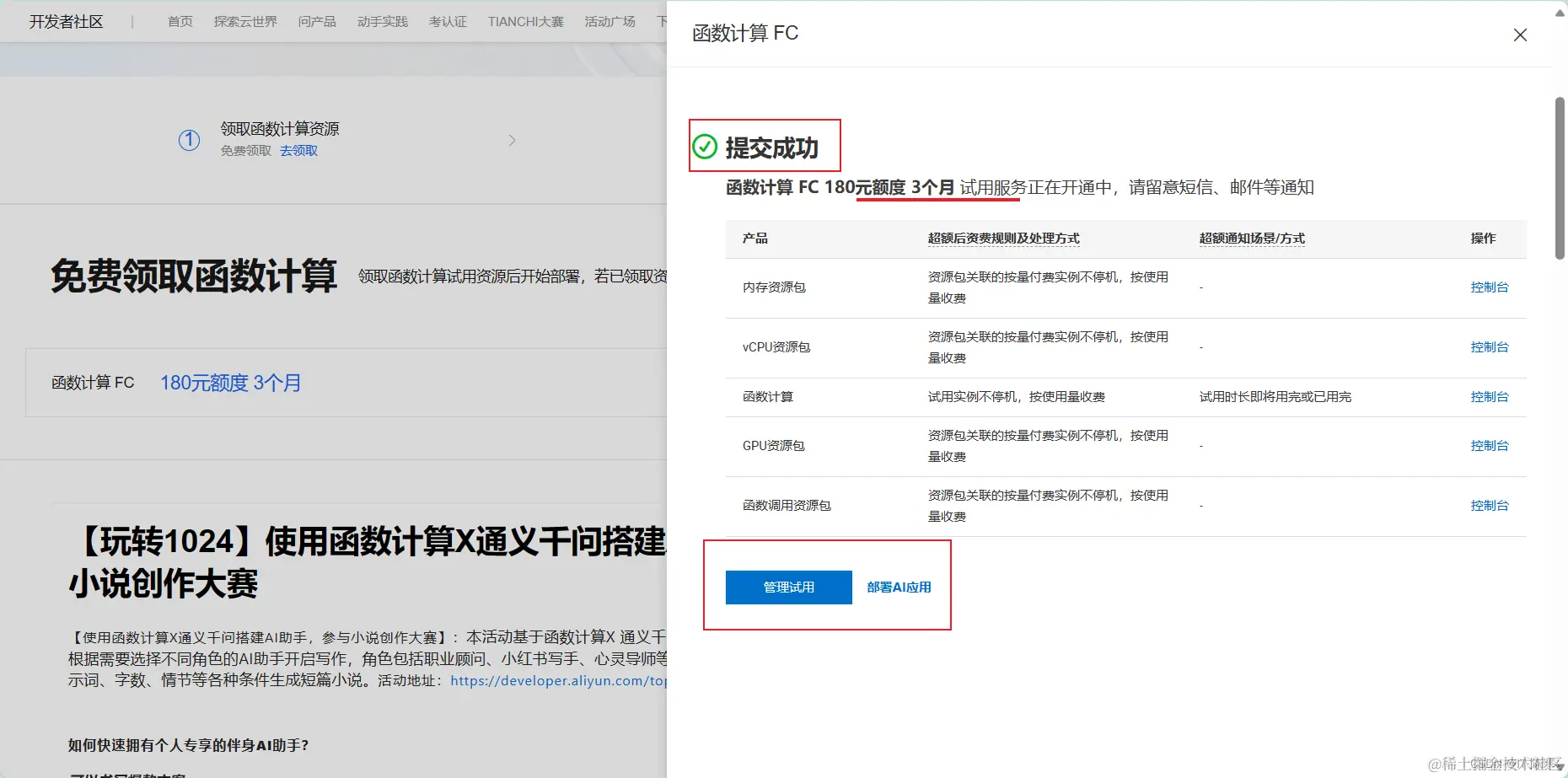
Task: Open the 开发者社区 home logo
Action: [67, 21]
